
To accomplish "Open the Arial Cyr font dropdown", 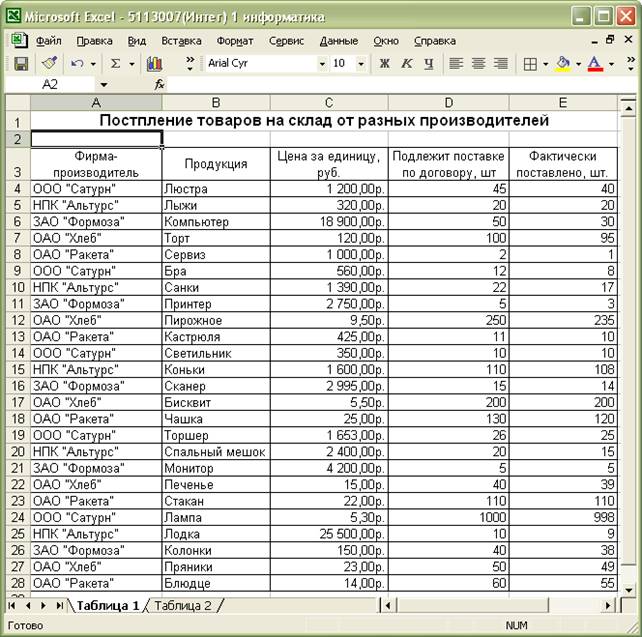I will 322,63.
